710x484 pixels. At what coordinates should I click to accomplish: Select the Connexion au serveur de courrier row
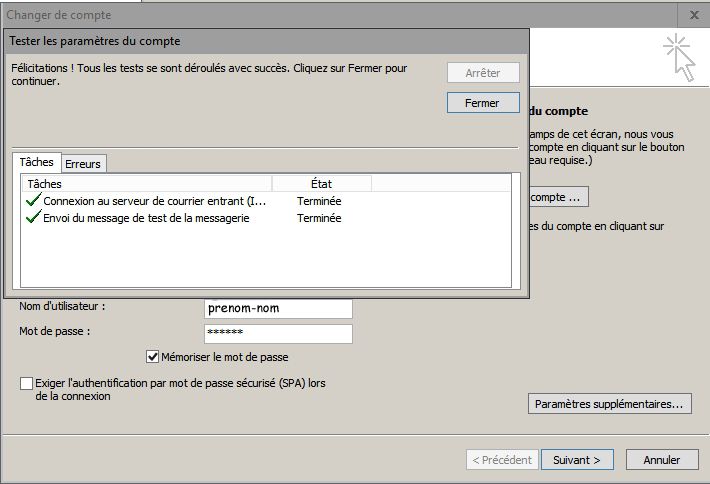pyautogui.click(x=155, y=201)
